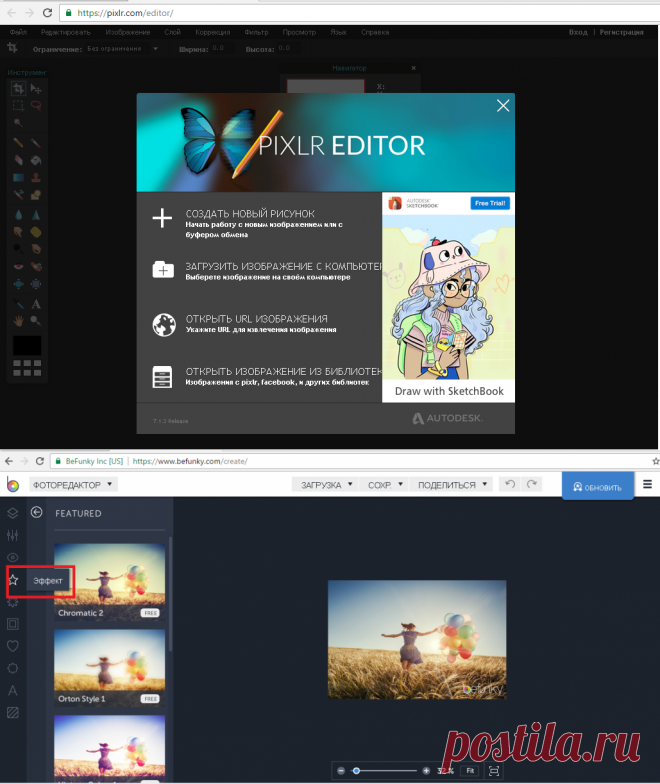Open the Просмотр menu in Pixlr
Viewport: 660px width, 784px height.
pos(299,32)
